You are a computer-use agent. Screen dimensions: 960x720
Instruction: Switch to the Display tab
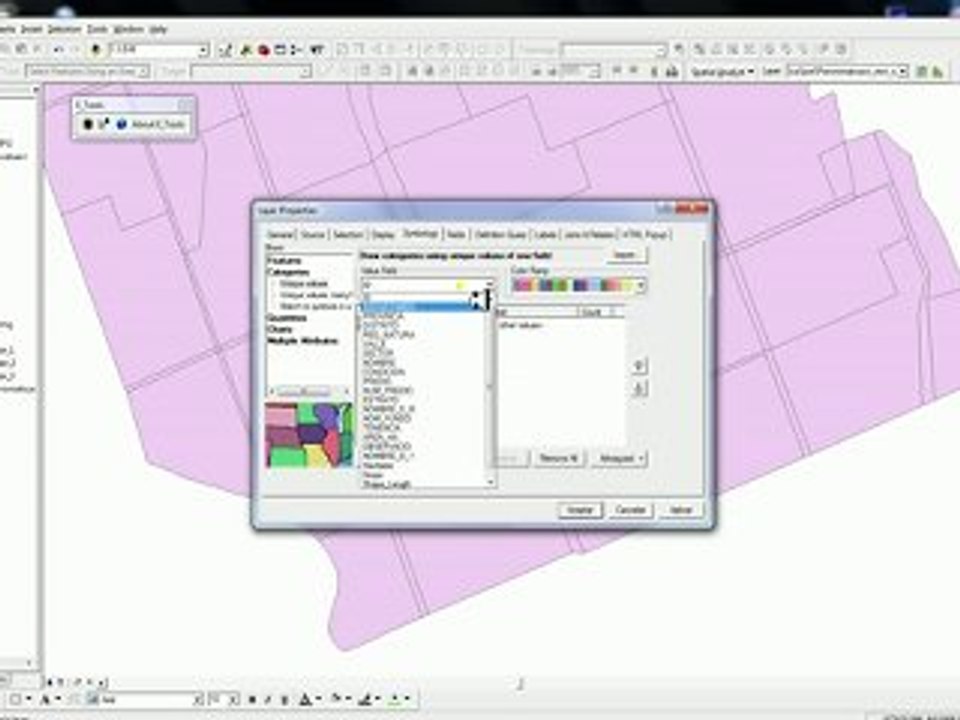(x=383, y=235)
